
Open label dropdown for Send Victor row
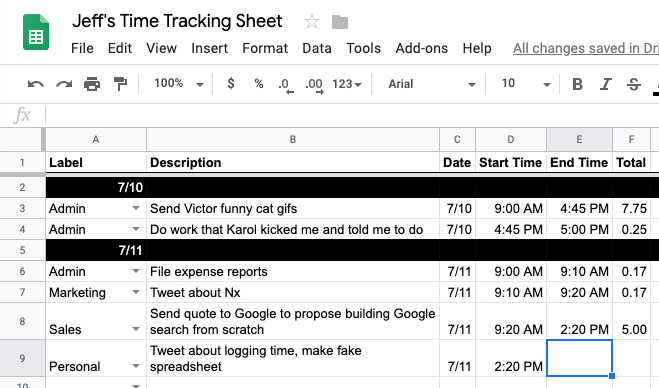136,208
